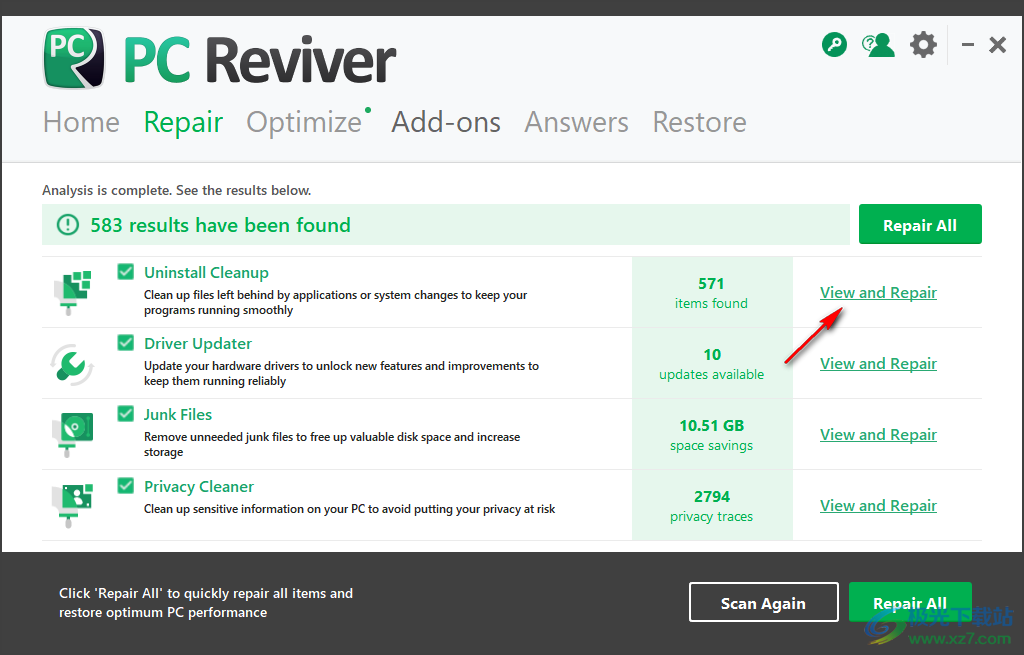Open the support help person icon
The width and height of the screenshot is (1024, 655).
click(878, 45)
